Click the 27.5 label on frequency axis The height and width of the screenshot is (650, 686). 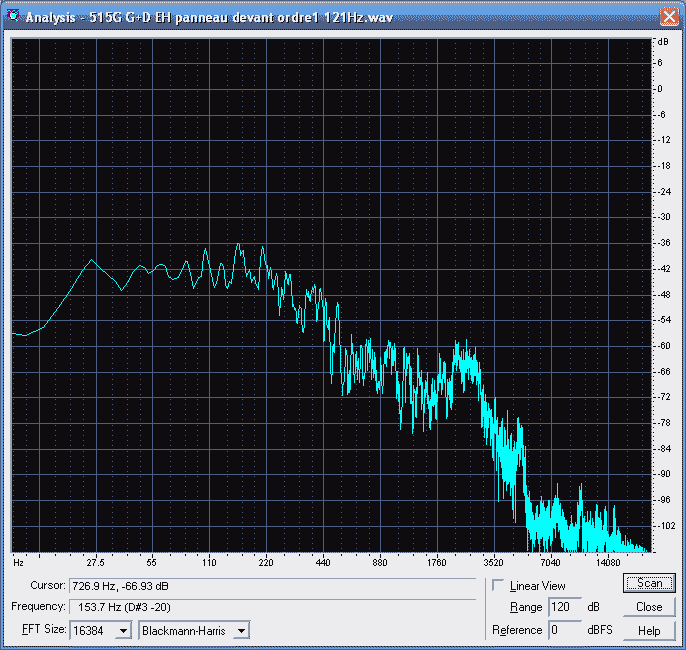(x=95, y=563)
